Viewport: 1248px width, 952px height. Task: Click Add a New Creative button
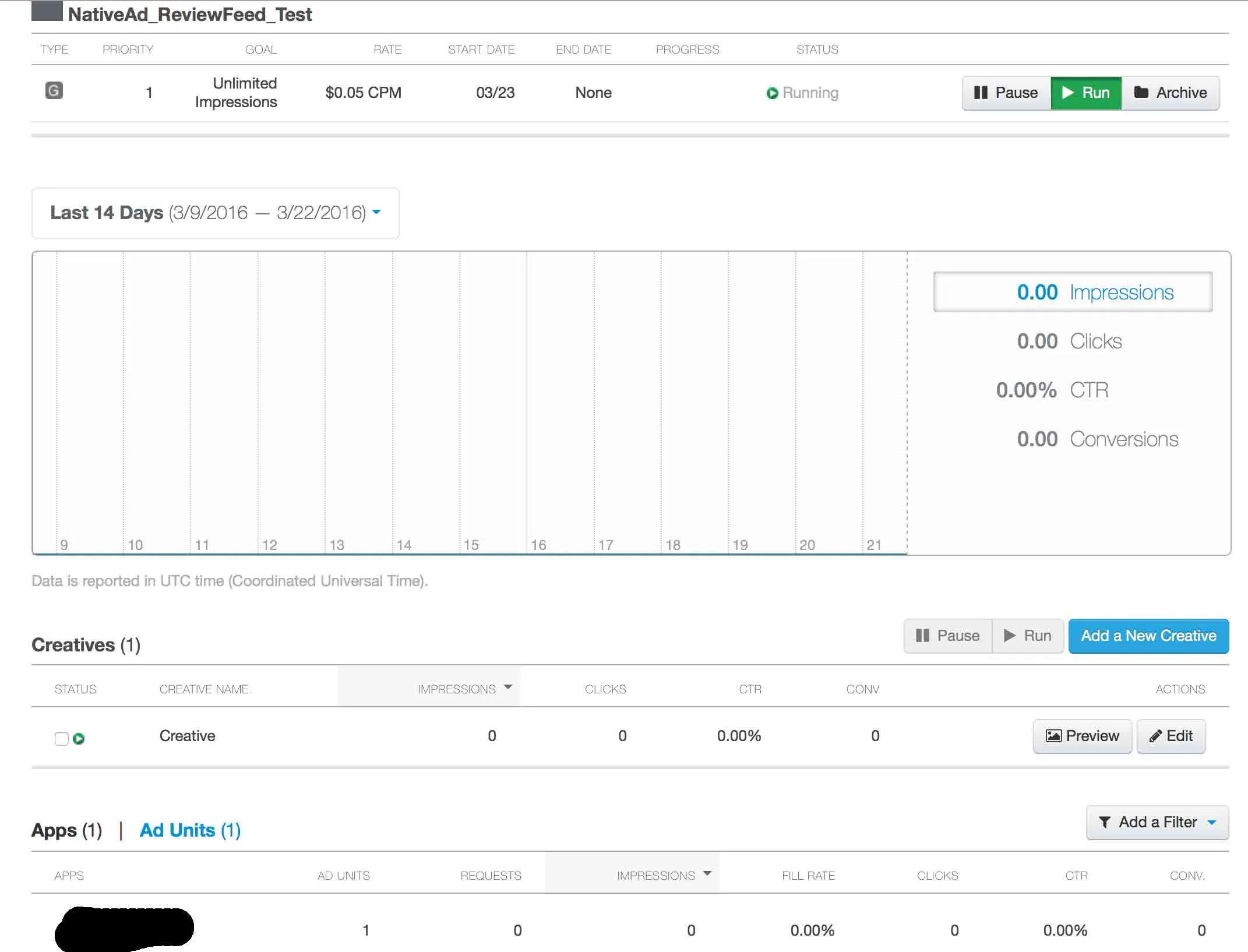pyautogui.click(x=1148, y=636)
